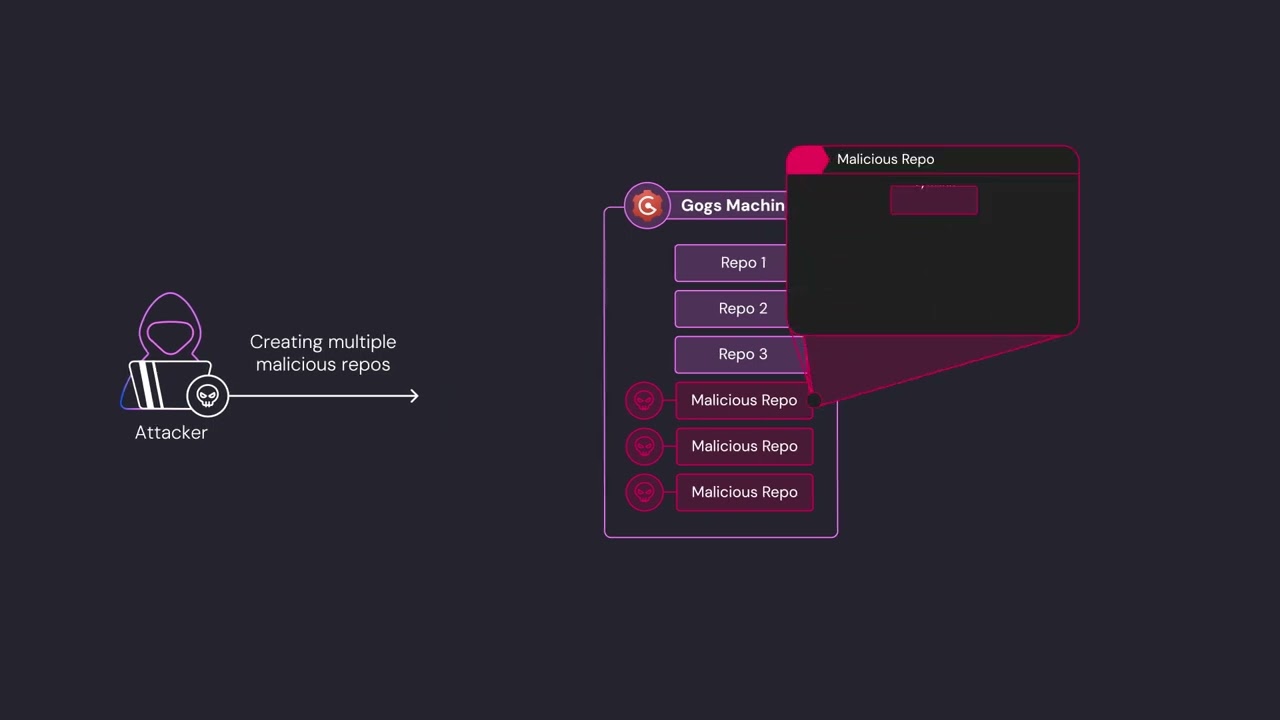Click the bright pink tab in popup header
1280x720 pixels.
coord(807,160)
